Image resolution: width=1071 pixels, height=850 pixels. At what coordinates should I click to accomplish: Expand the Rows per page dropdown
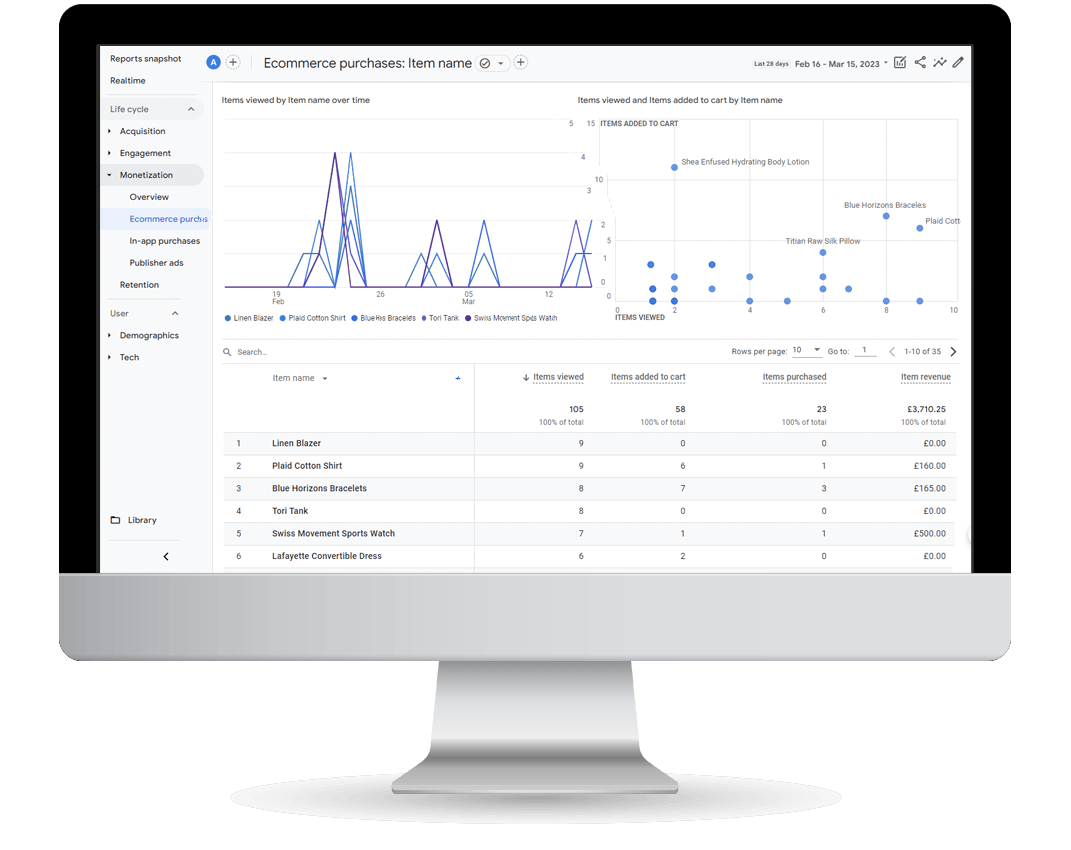[x=807, y=351]
